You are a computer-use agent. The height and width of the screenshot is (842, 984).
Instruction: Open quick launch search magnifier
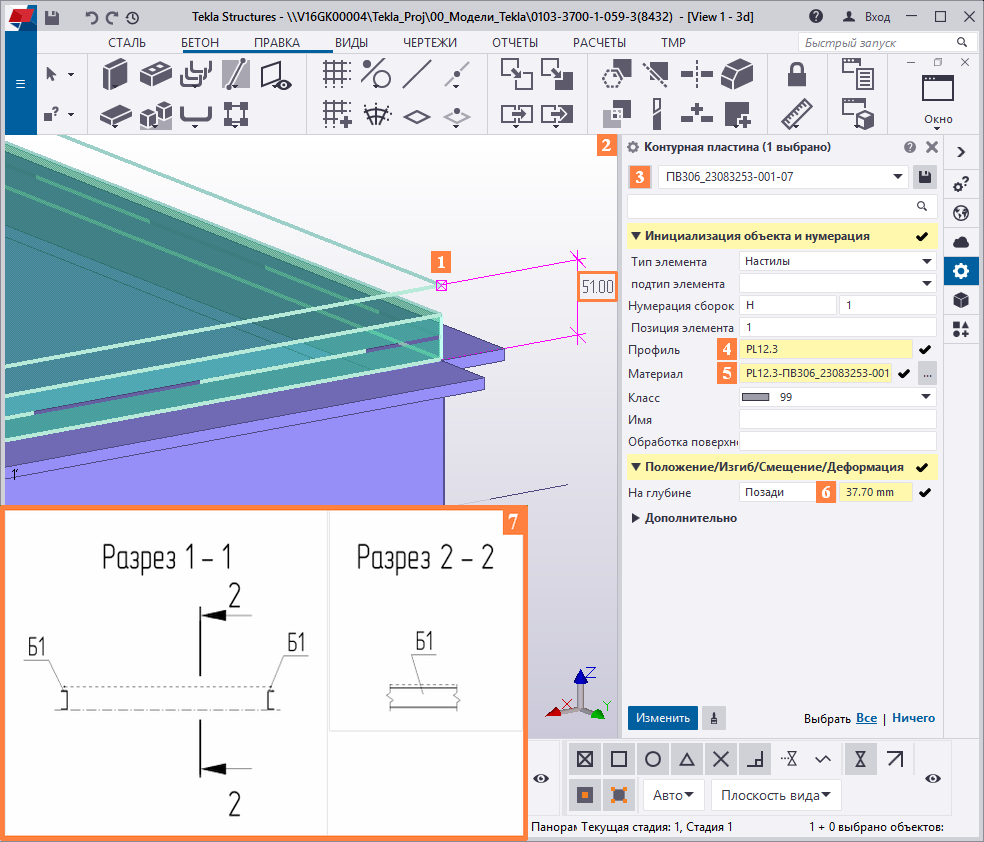(961, 43)
